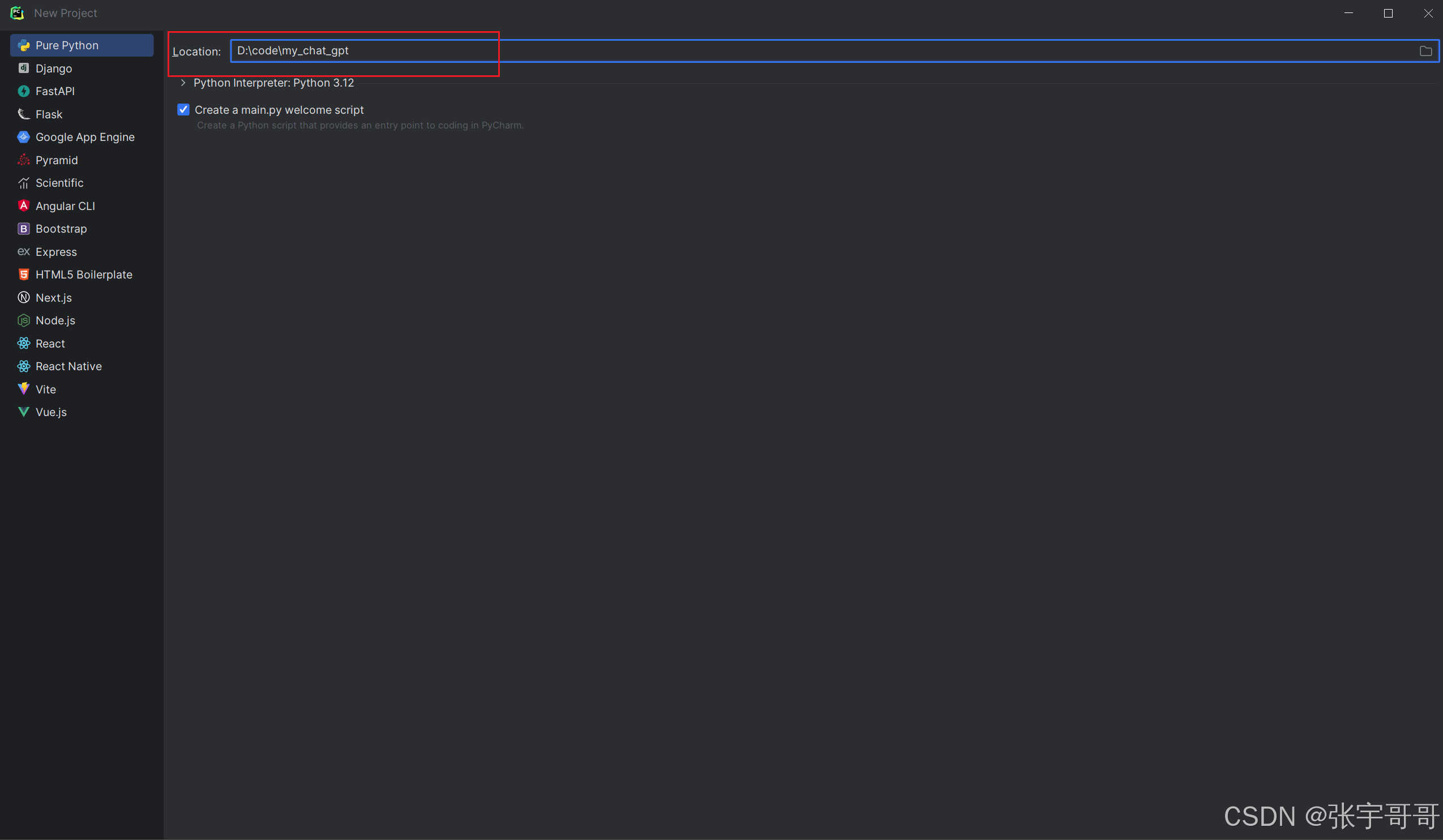Select the HTML5 Boilerplate icon

click(23, 275)
